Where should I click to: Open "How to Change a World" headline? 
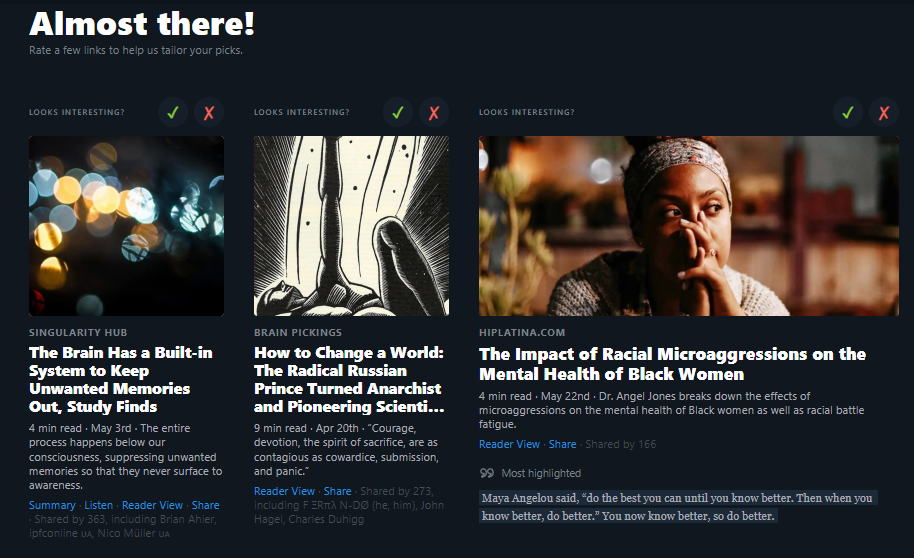point(349,380)
